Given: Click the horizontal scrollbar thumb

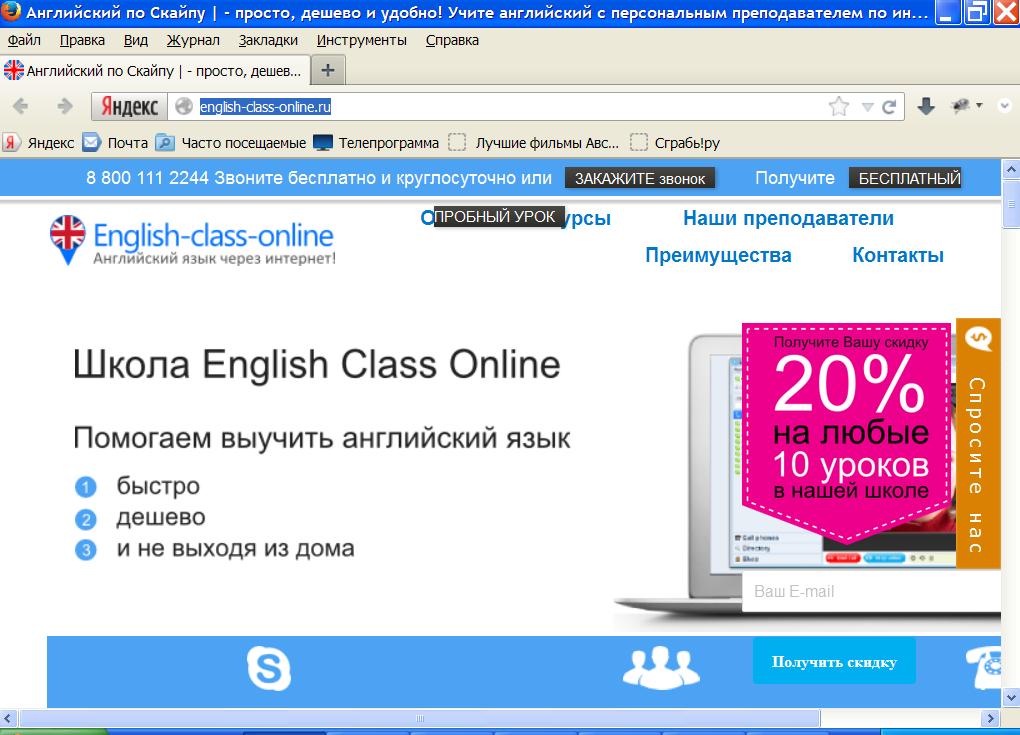Looking at the screenshot, I should tap(420, 719).
